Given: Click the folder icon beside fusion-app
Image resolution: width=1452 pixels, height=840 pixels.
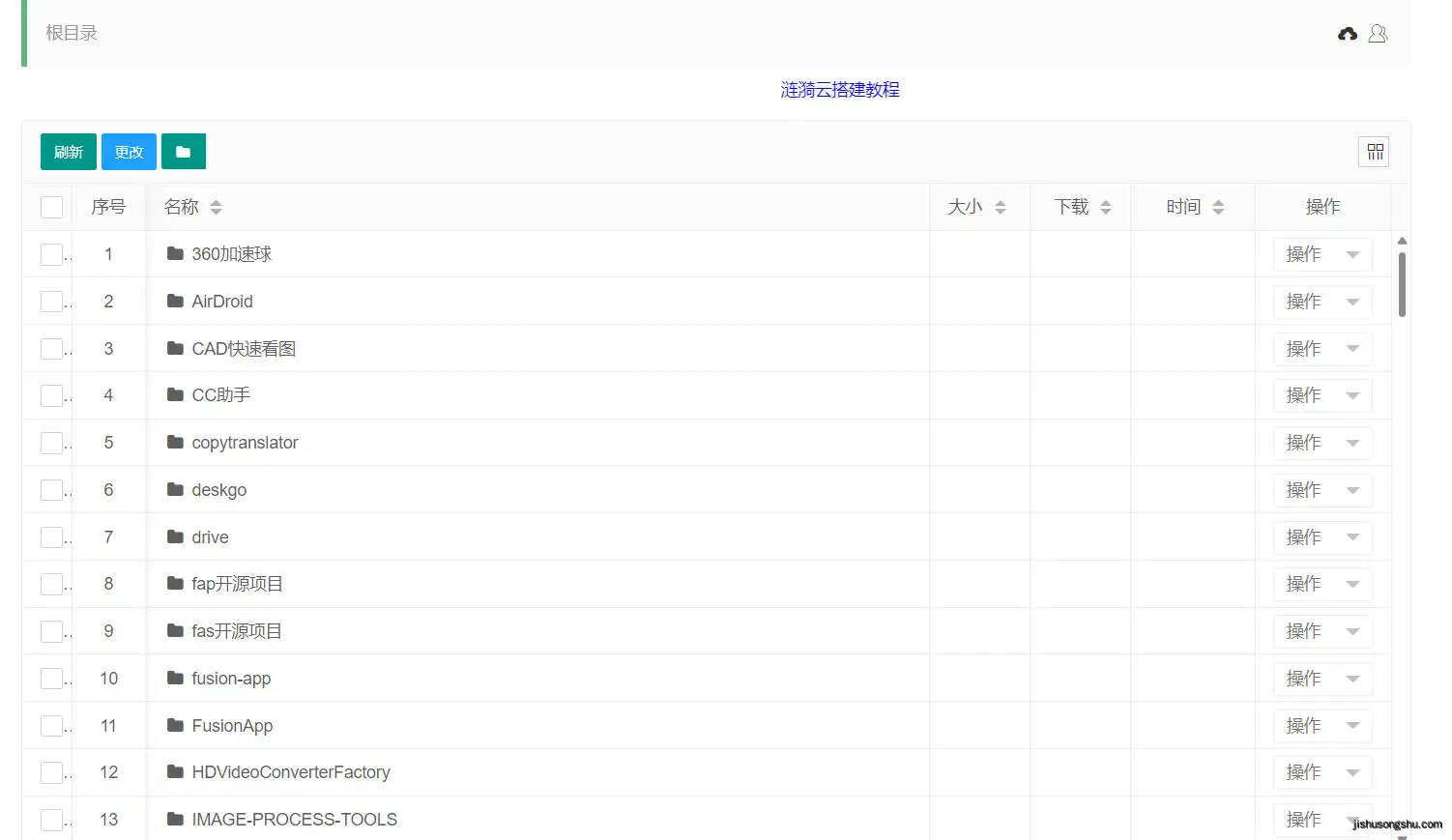Looking at the screenshot, I should tap(175, 679).
